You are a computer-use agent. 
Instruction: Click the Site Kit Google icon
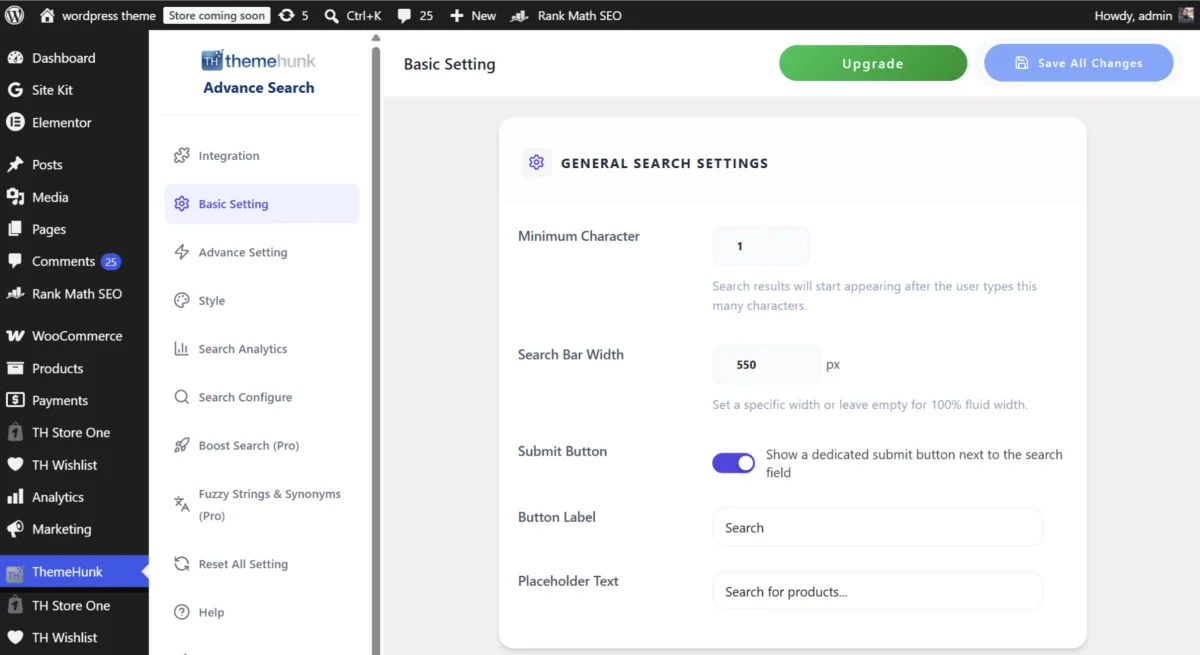pos(15,90)
